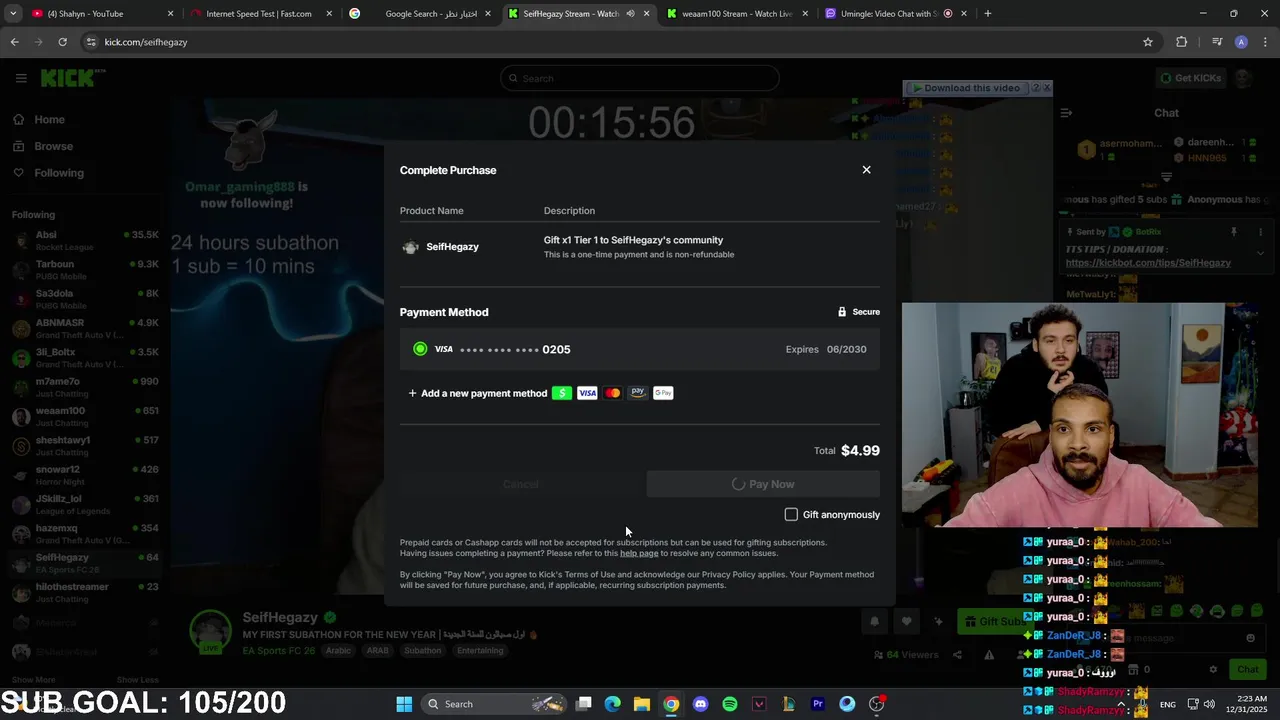The image size is (1280, 720).
Task: Open Premiere Pro from the taskbar
Action: click(818, 704)
